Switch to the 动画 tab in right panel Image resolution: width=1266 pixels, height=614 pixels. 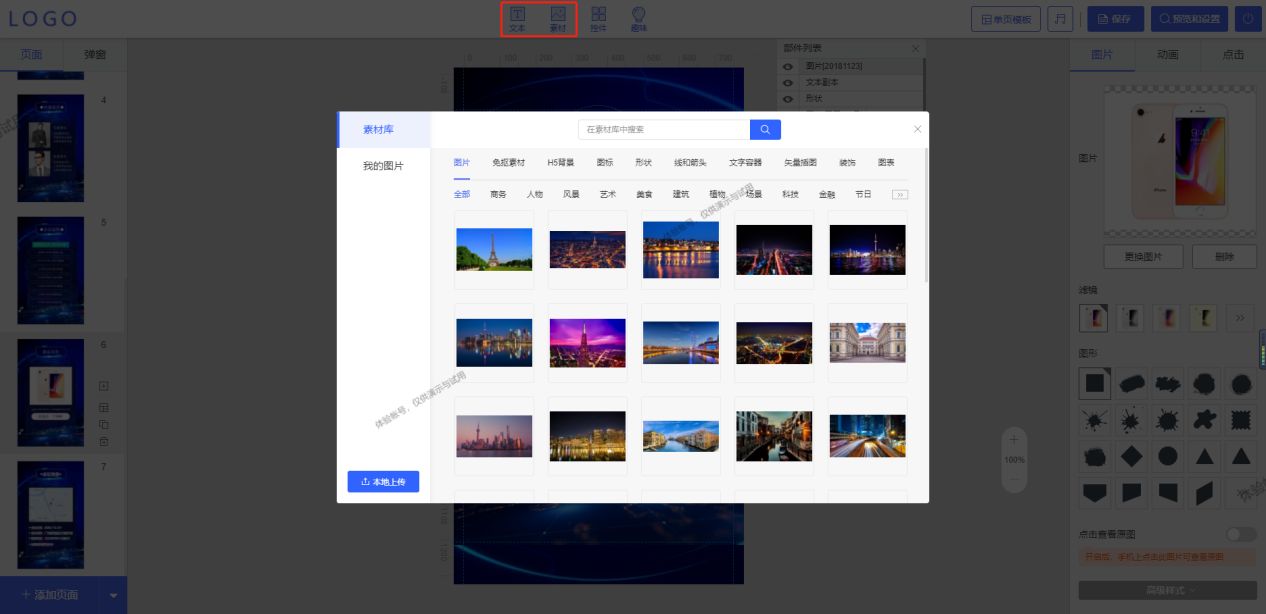point(1168,55)
